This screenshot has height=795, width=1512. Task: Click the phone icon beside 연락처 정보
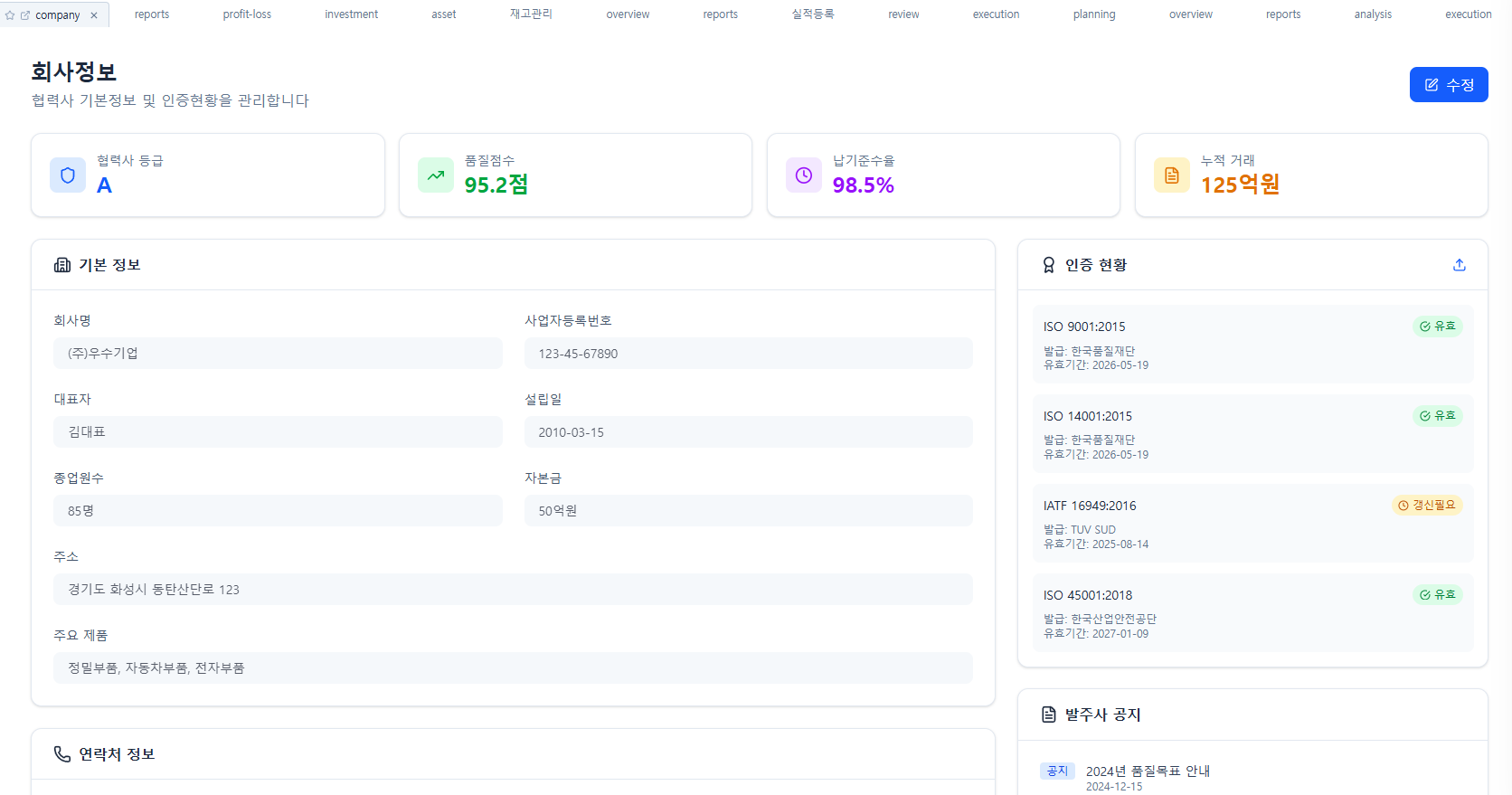click(62, 754)
